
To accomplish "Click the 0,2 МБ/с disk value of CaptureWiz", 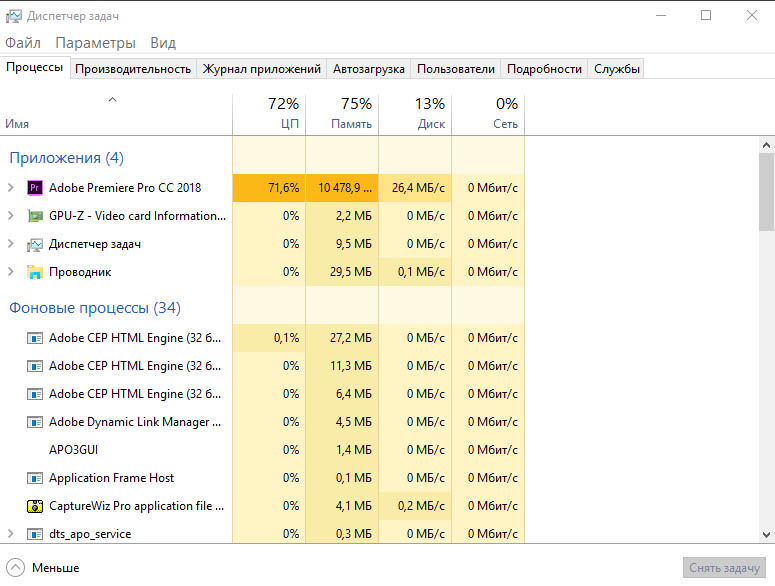I will click(421, 506).
